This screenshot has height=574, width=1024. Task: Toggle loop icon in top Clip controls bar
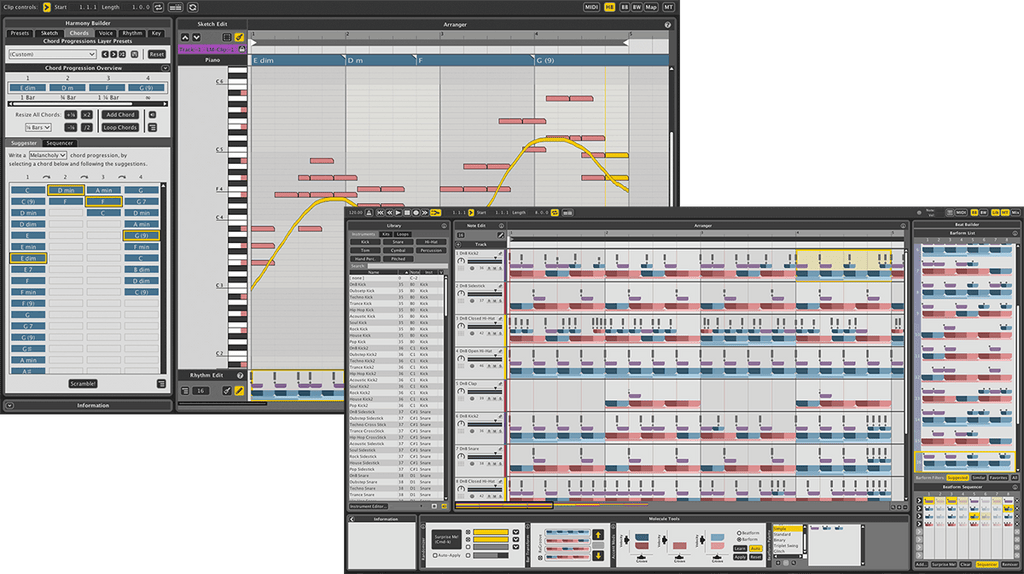tap(158, 7)
